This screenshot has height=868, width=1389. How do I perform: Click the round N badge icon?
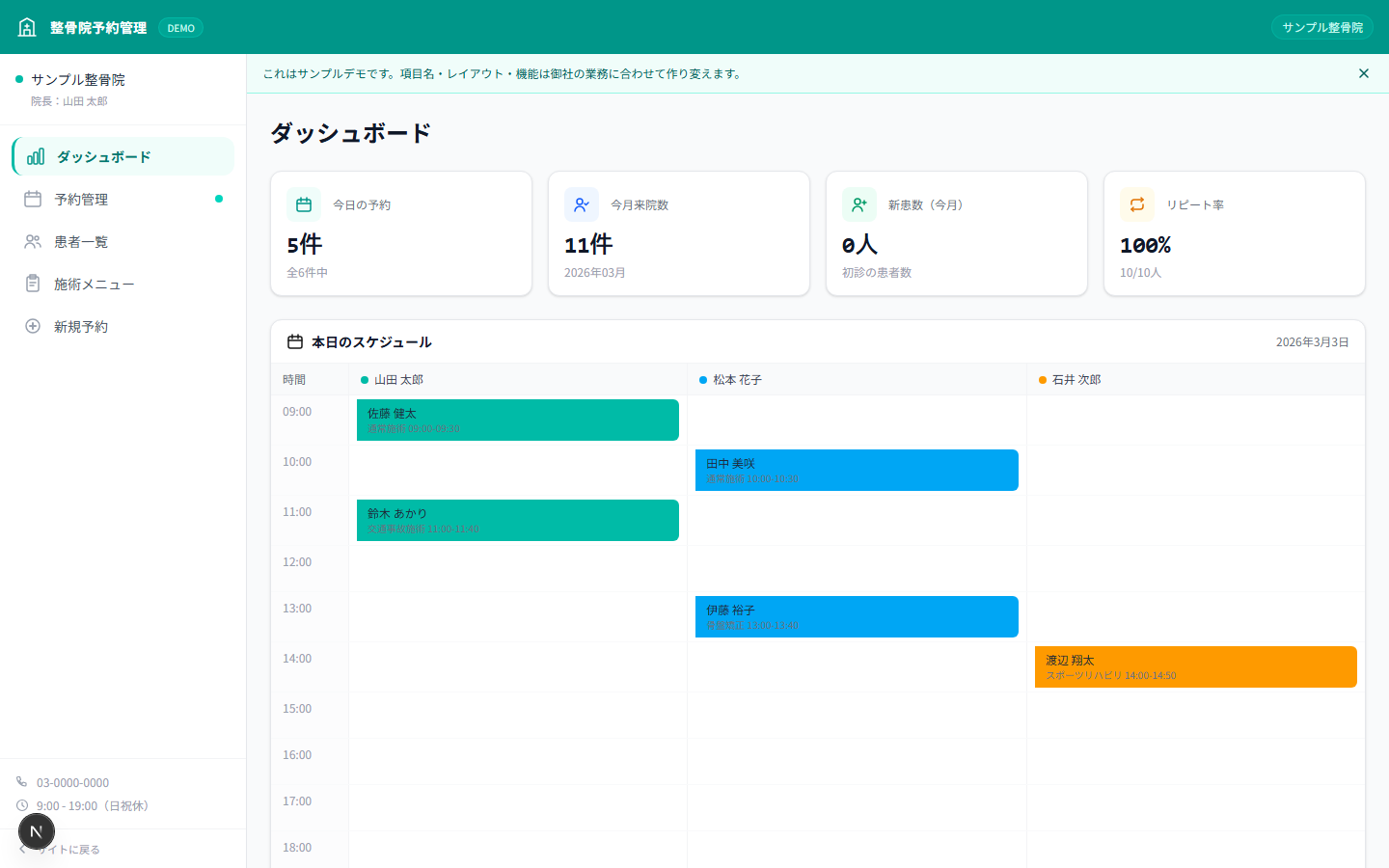[x=37, y=831]
